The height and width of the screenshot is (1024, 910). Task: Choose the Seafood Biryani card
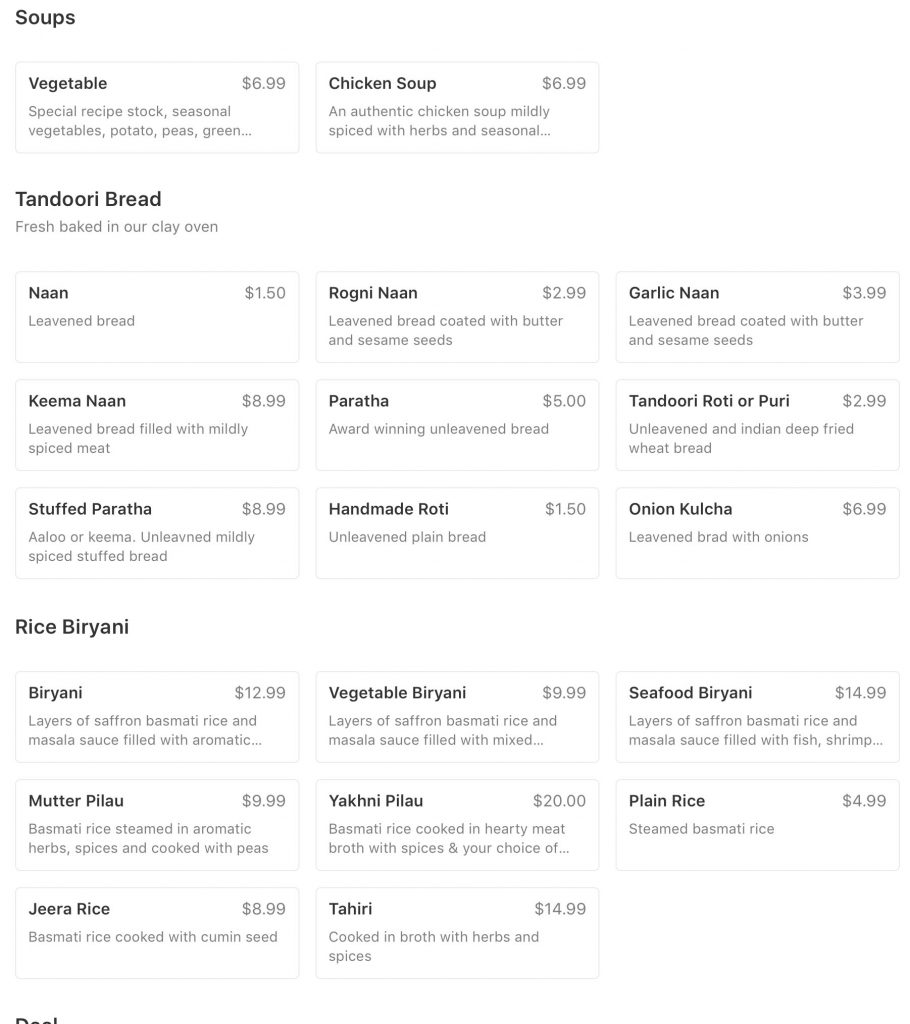[757, 716]
